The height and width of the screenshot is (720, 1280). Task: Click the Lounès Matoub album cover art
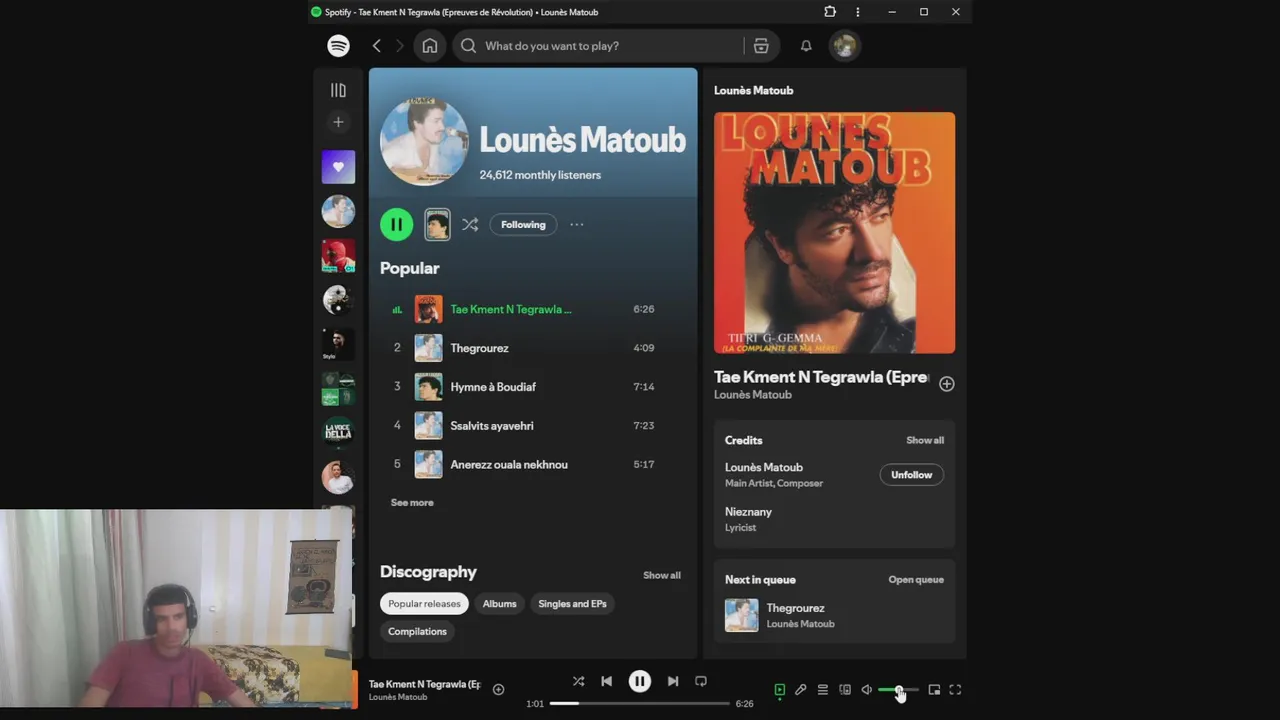point(834,233)
